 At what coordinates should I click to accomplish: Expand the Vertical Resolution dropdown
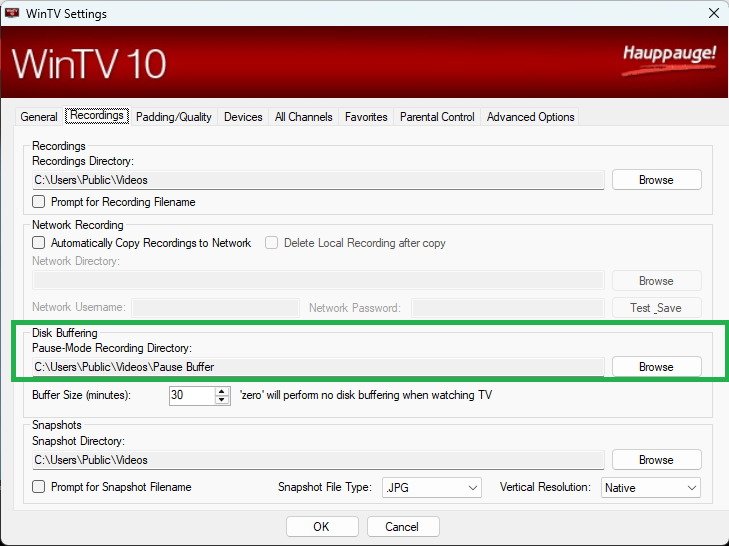pos(650,488)
